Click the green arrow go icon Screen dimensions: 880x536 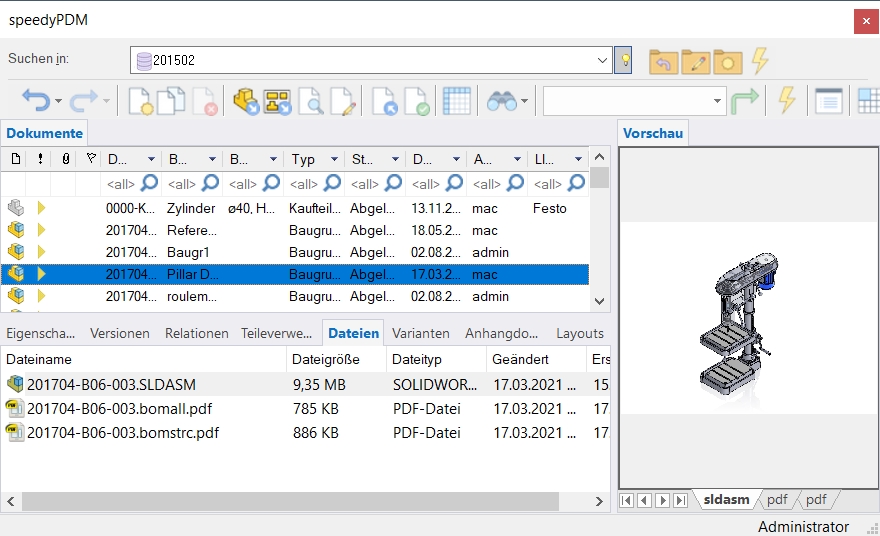[x=745, y=100]
